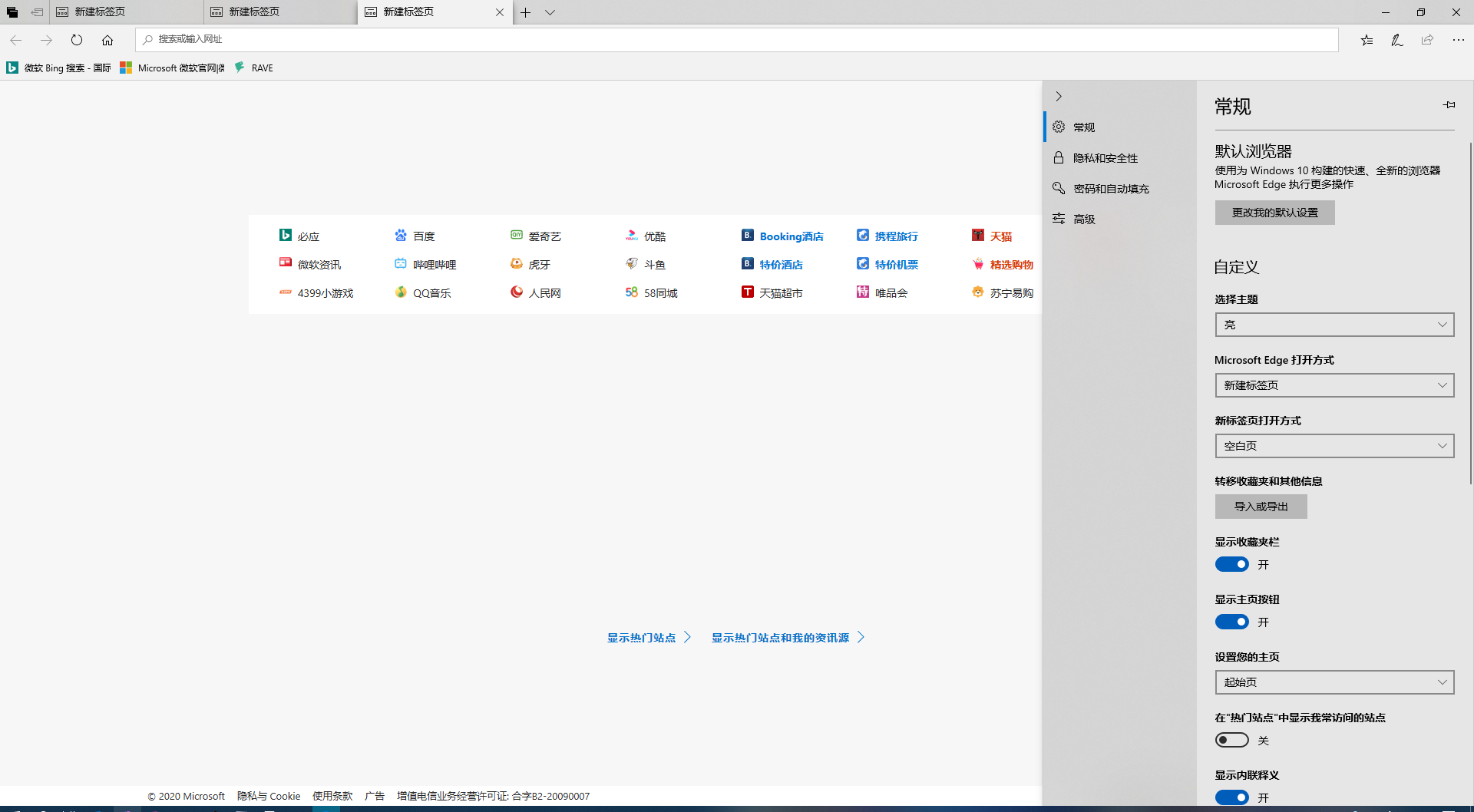This screenshot has height=812, width=1474.
Task: Click the 导入或导出 button
Action: (x=1261, y=507)
